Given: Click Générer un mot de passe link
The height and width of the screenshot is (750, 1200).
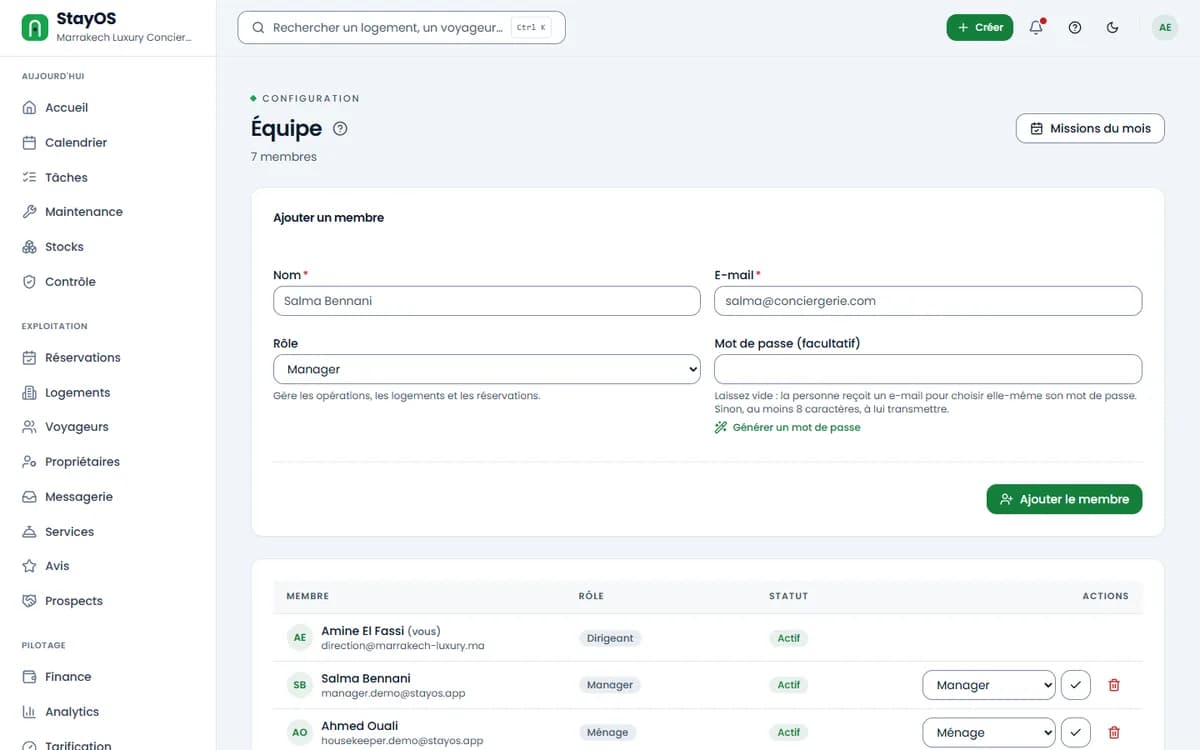Looking at the screenshot, I should 788,427.
